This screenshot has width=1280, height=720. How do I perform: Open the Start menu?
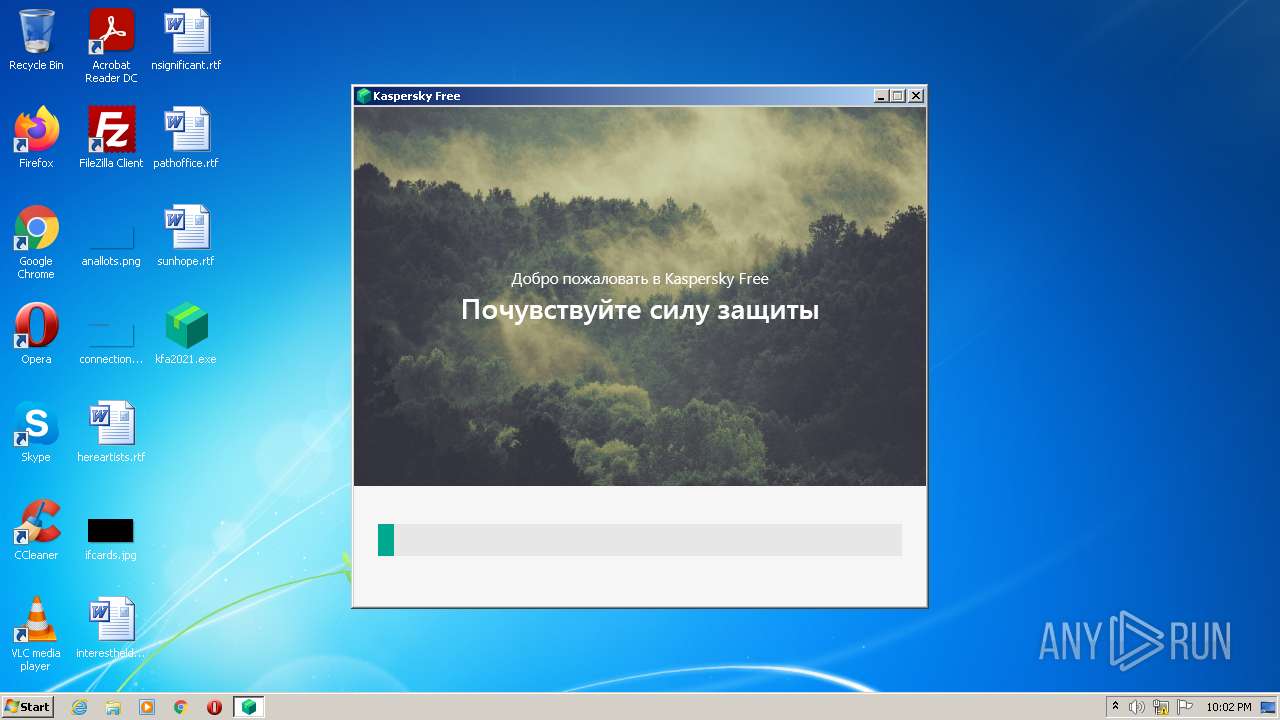[x=27, y=707]
